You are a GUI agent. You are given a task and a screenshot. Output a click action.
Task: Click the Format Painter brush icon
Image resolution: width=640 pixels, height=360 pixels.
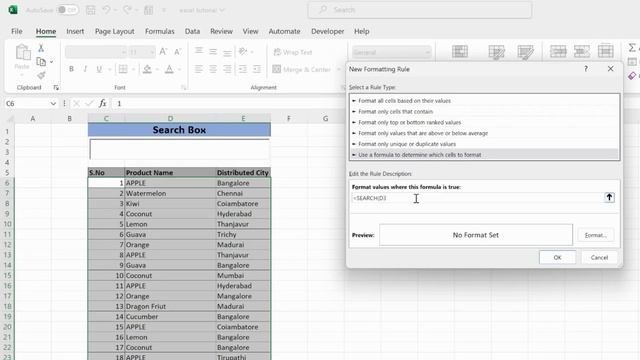point(41,75)
